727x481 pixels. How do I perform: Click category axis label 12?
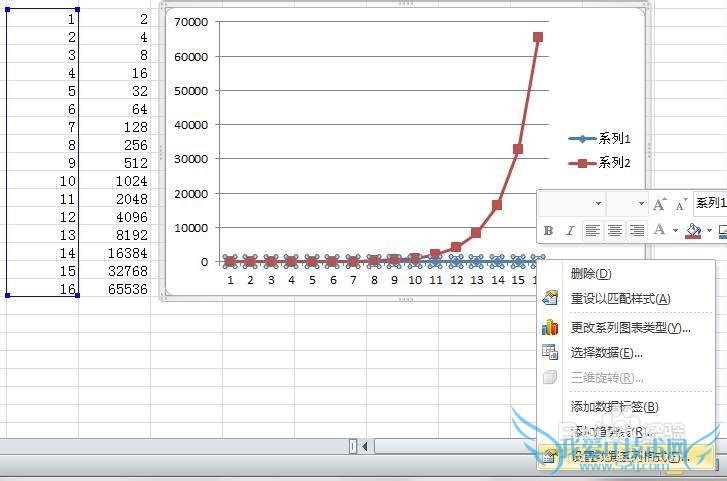(457, 280)
